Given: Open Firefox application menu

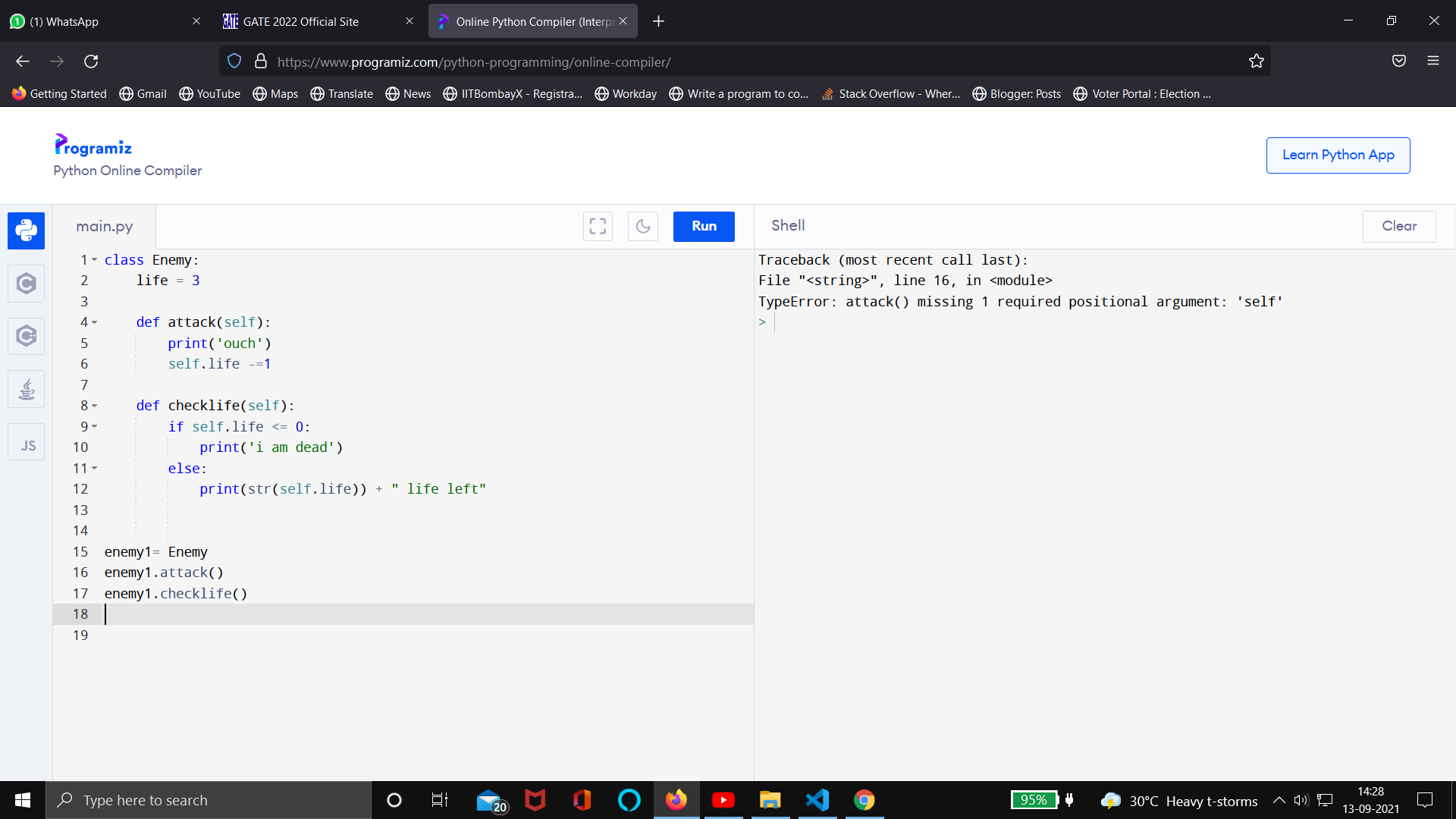Looking at the screenshot, I should pyautogui.click(x=1433, y=61).
